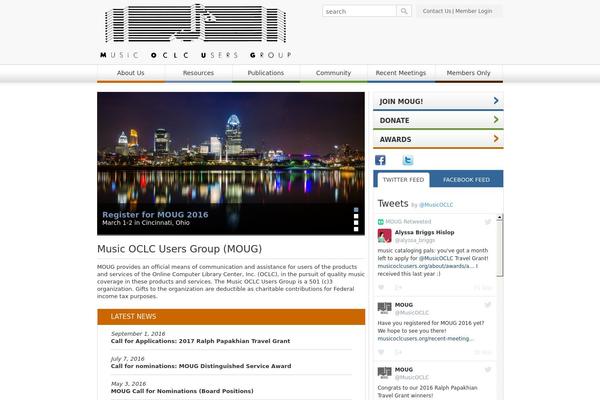Open 2017 Ralph Papakhian Travel Grant news
The image size is (600, 400).
200,341
